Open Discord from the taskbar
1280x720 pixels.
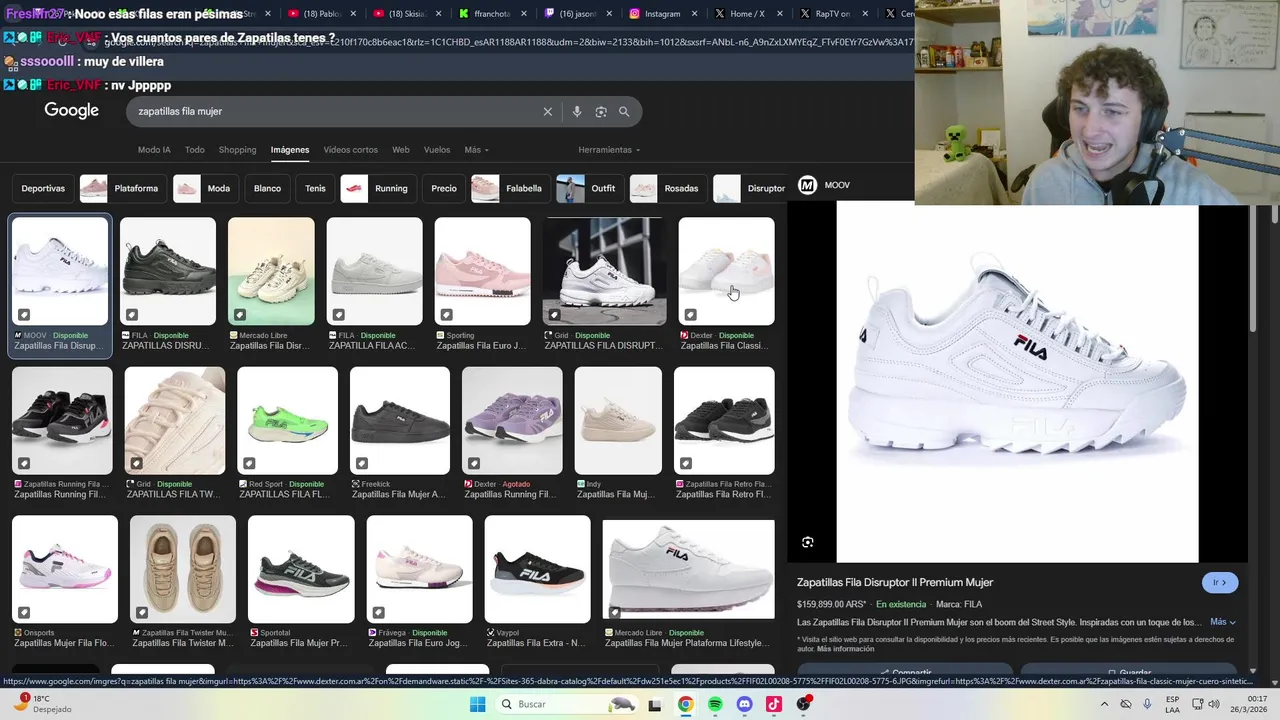click(744, 704)
